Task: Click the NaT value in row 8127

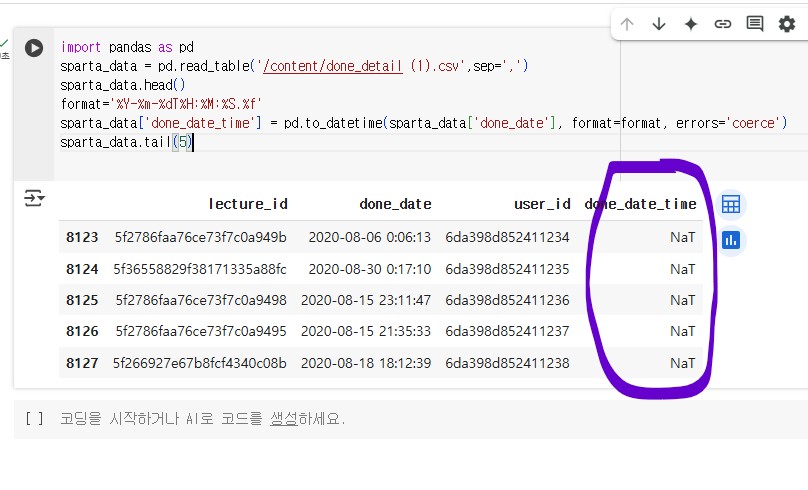Action: 683,363
